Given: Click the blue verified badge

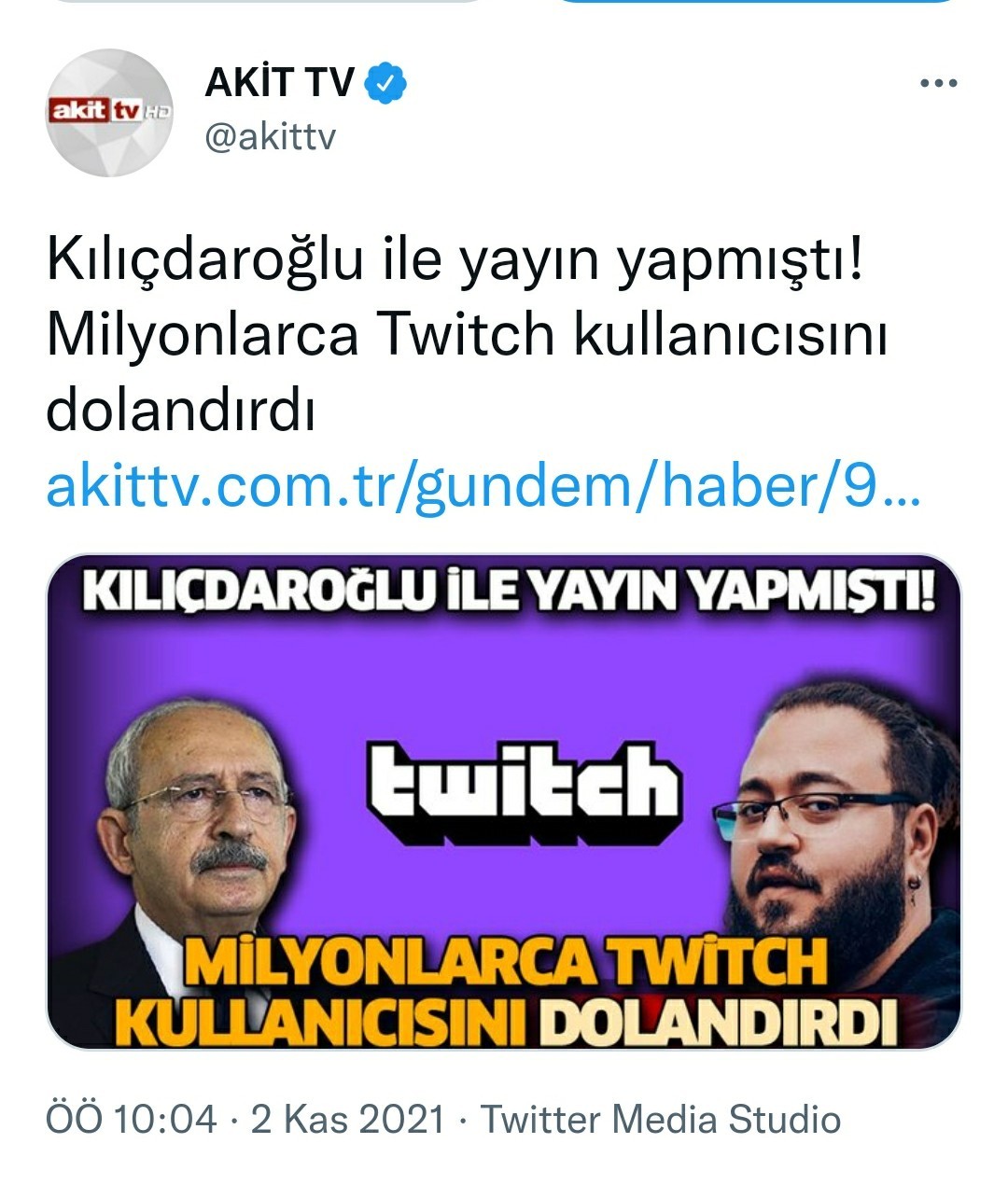Looking at the screenshot, I should click(386, 84).
